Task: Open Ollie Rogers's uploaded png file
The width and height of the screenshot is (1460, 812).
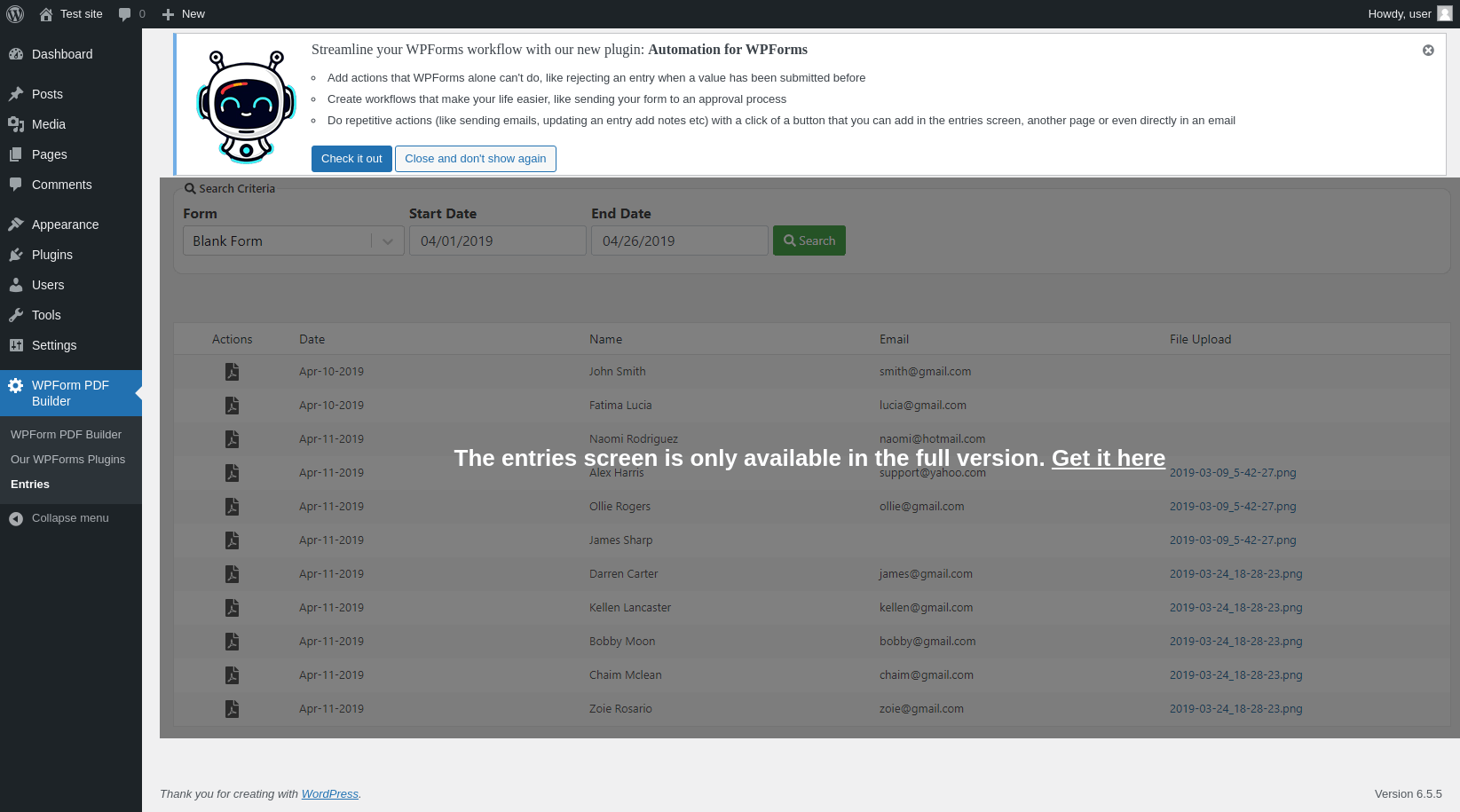Action: click(1233, 507)
